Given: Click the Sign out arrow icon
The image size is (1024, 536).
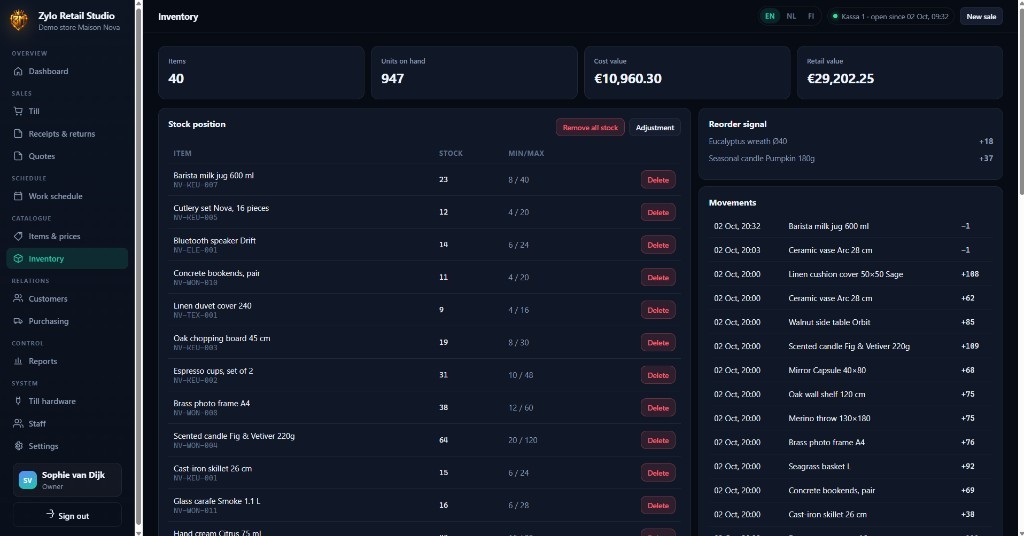Looking at the screenshot, I should coord(50,514).
